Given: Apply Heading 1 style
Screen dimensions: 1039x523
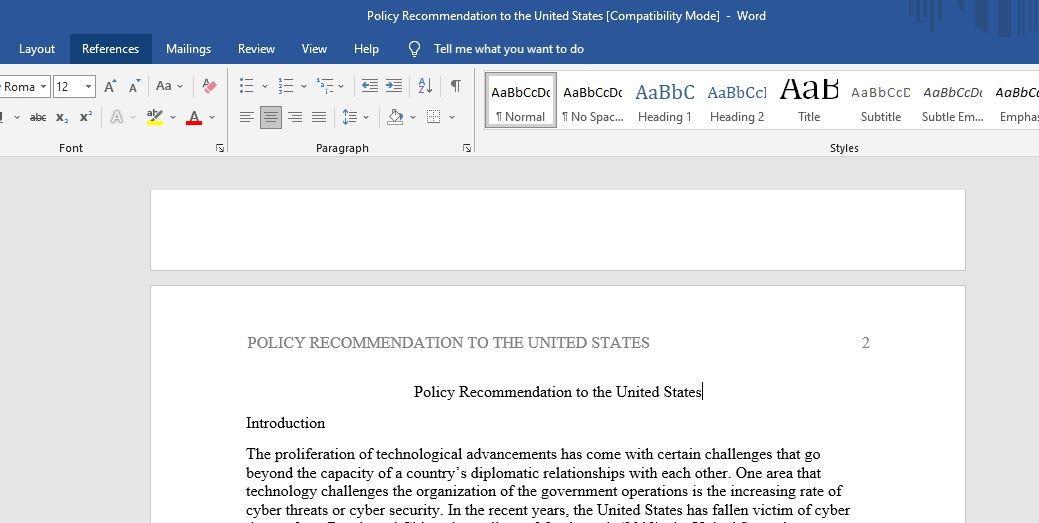Looking at the screenshot, I should pyautogui.click(x=665, y=100).
